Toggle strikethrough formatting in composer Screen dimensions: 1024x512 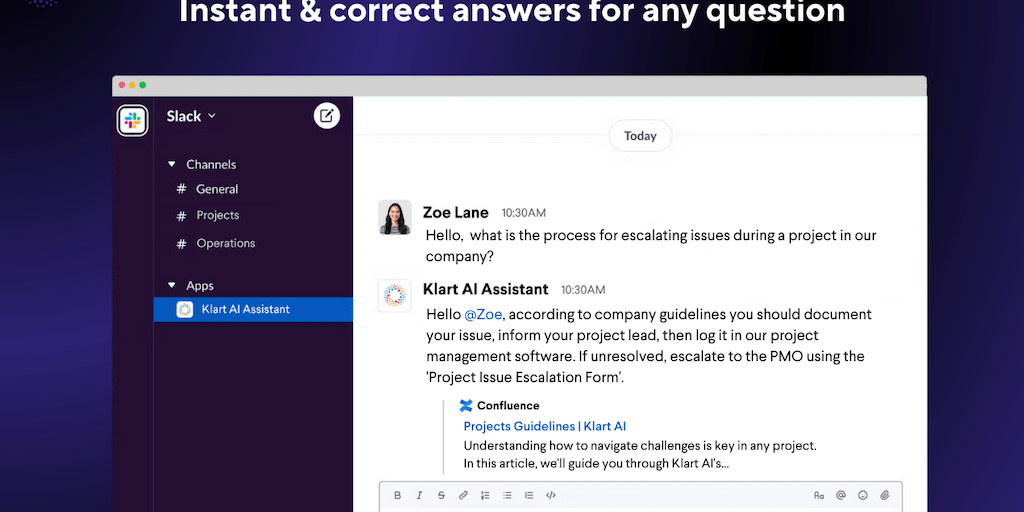(x=441, y=495)
